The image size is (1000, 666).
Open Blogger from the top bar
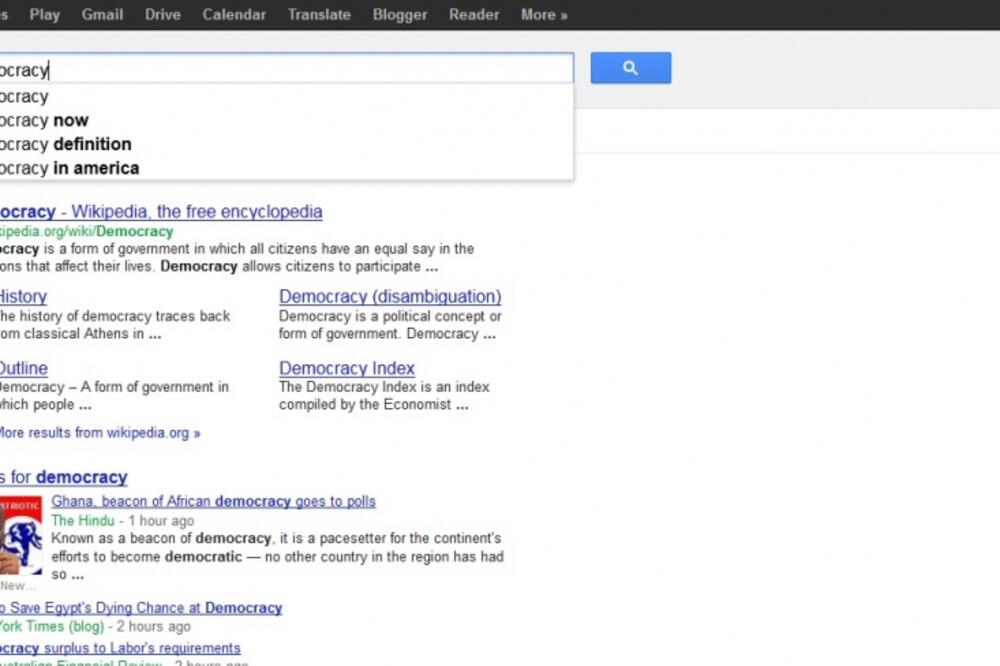click(399, 14)
